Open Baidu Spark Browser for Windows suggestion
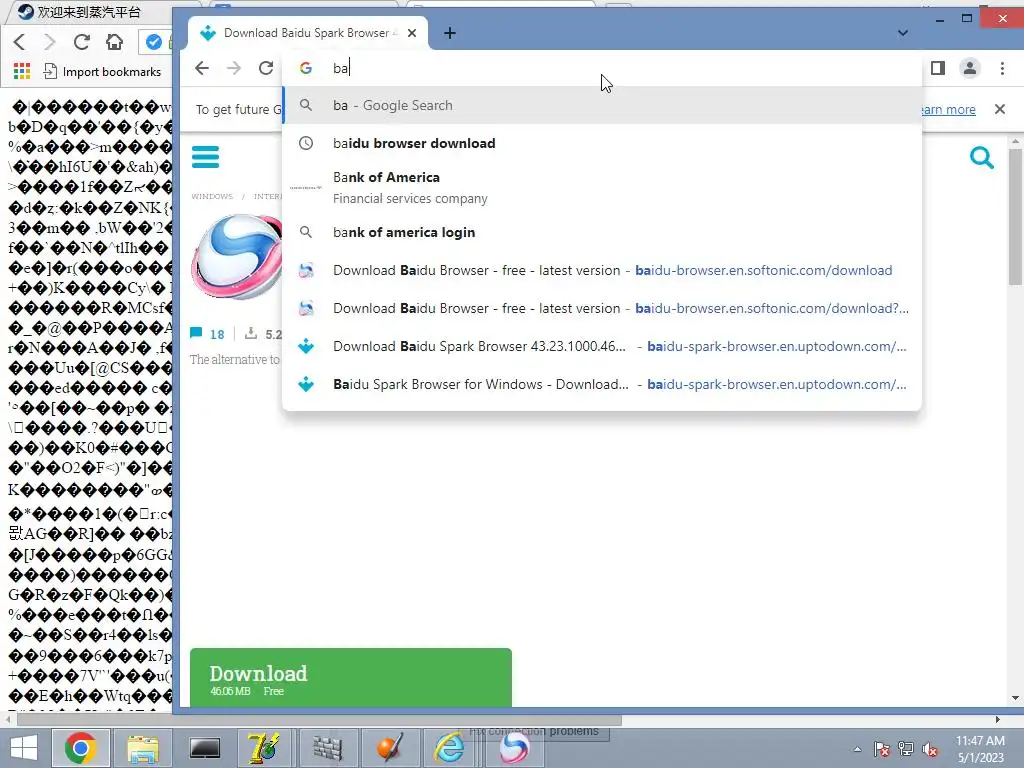 pos(602,384)
